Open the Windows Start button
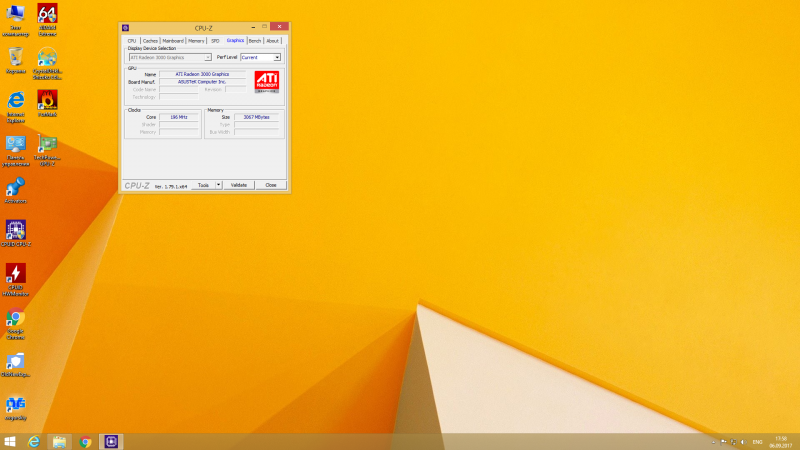Viewport: 800px width, 450px height. pyautogui.click(x=10, y=441)
